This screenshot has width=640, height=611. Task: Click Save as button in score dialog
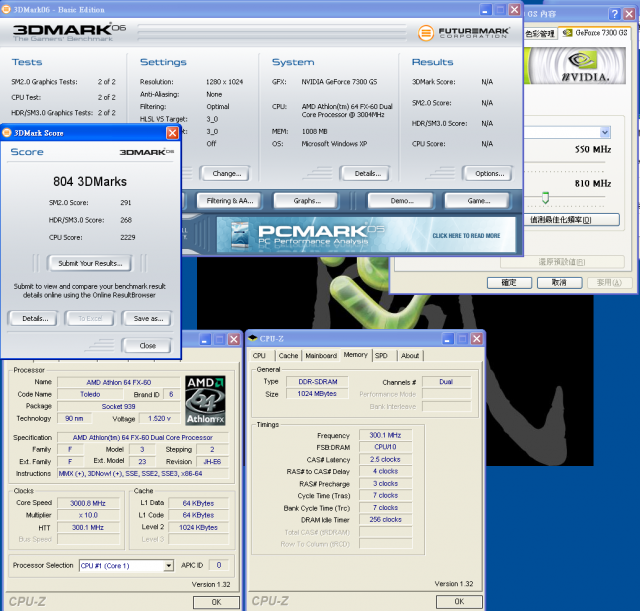click(x=149, y=318)
